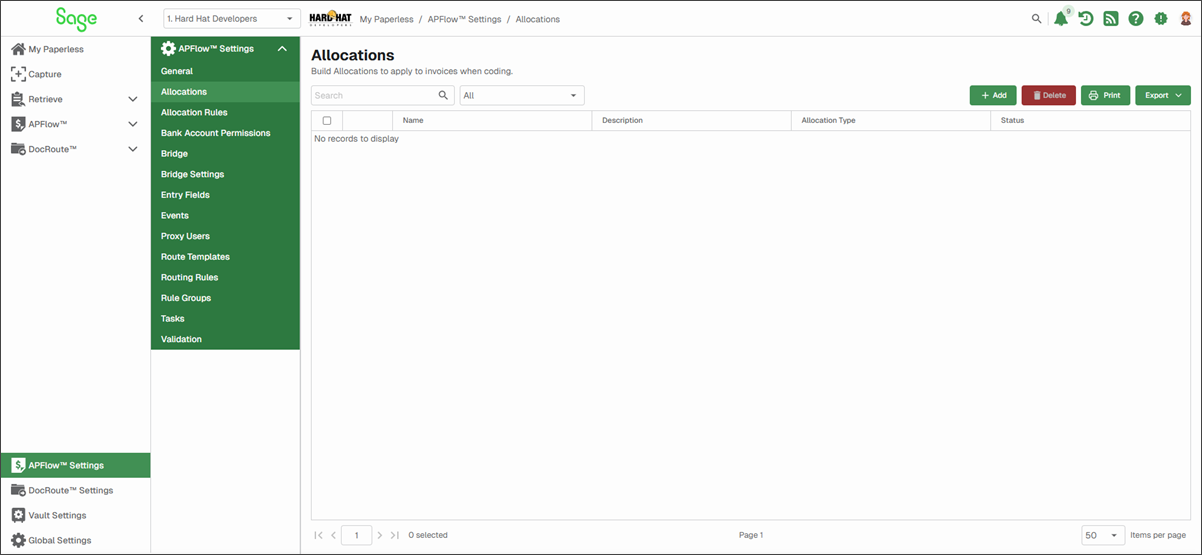Open the user profile avatar
Screen dimensions: 1202x555
point(1186,18)
